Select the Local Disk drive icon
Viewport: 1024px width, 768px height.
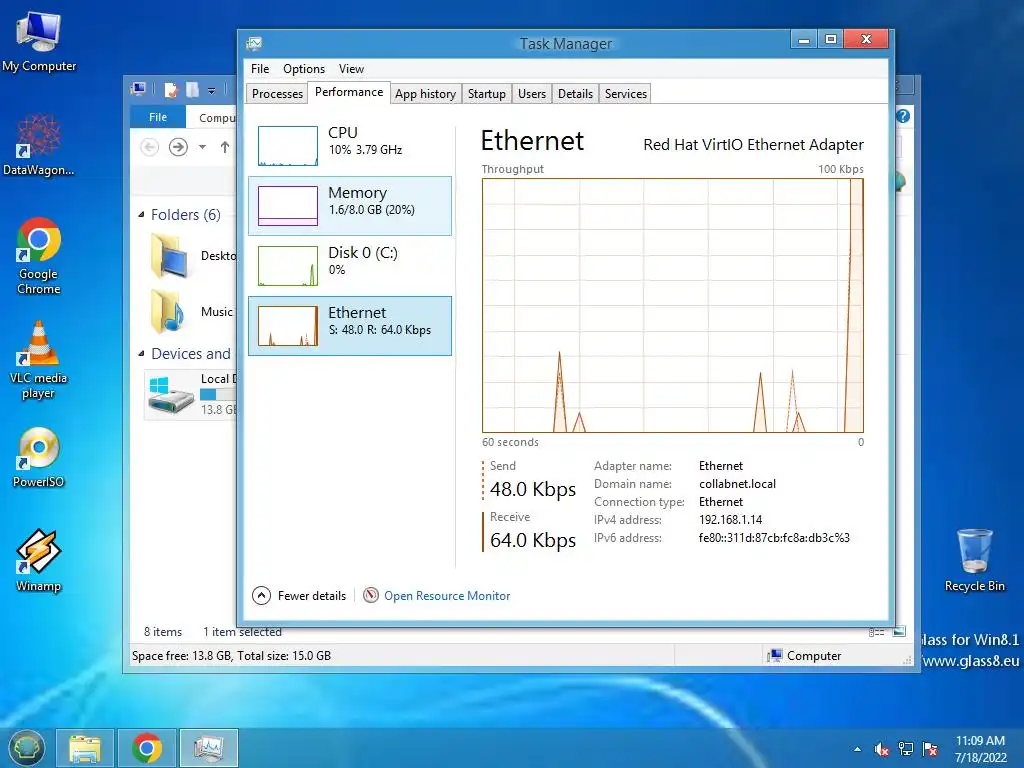[x=171, y=394]
